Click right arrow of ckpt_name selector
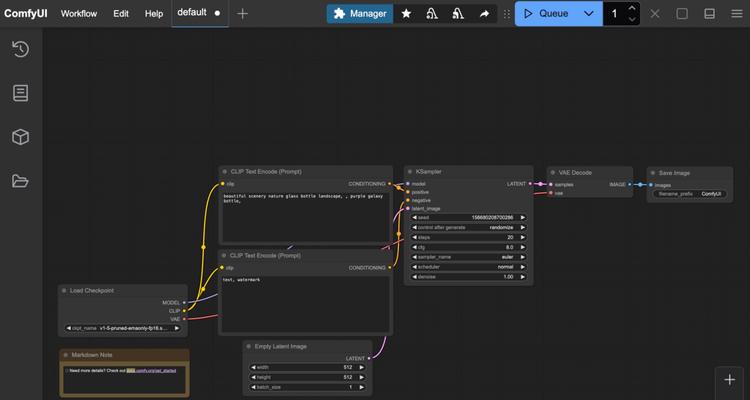The width and height of the screenshot is (750, 400). [x=176, y=328]
